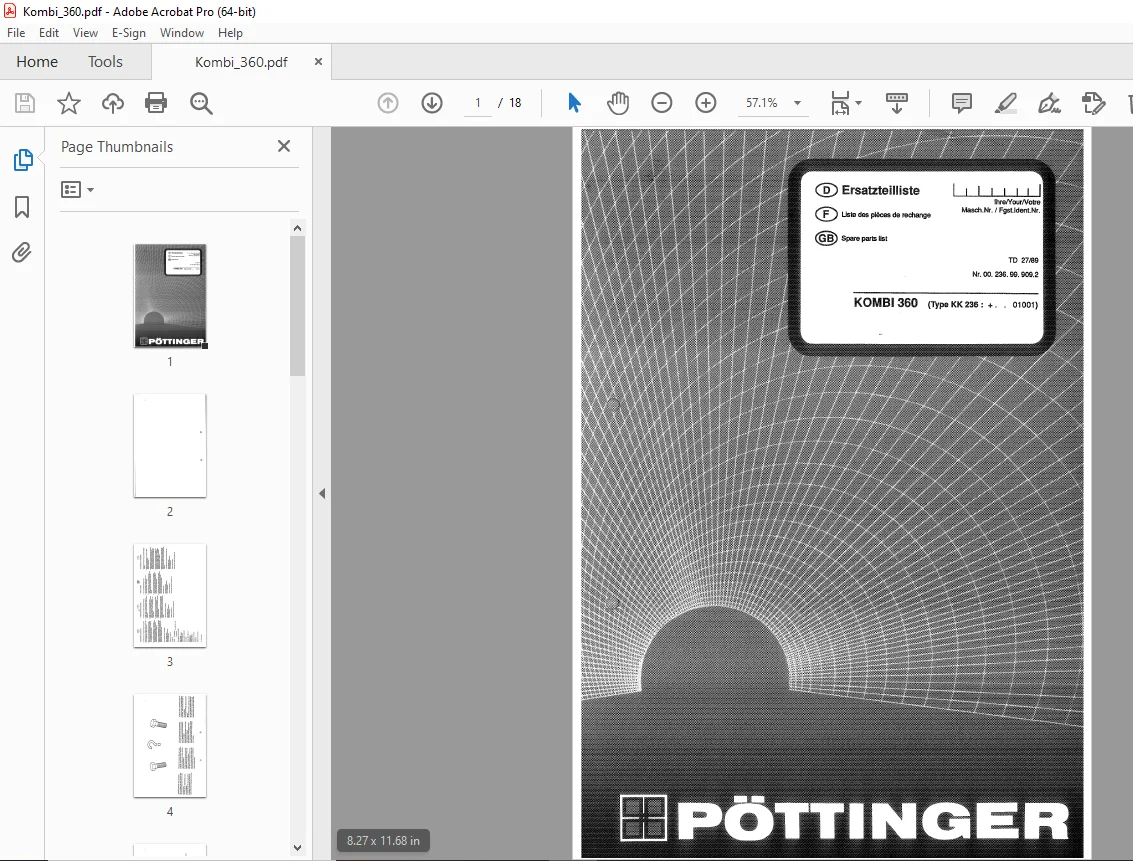
Task: Click the thumbnail scrollbar thumb
Action: [x=297, y=306]
